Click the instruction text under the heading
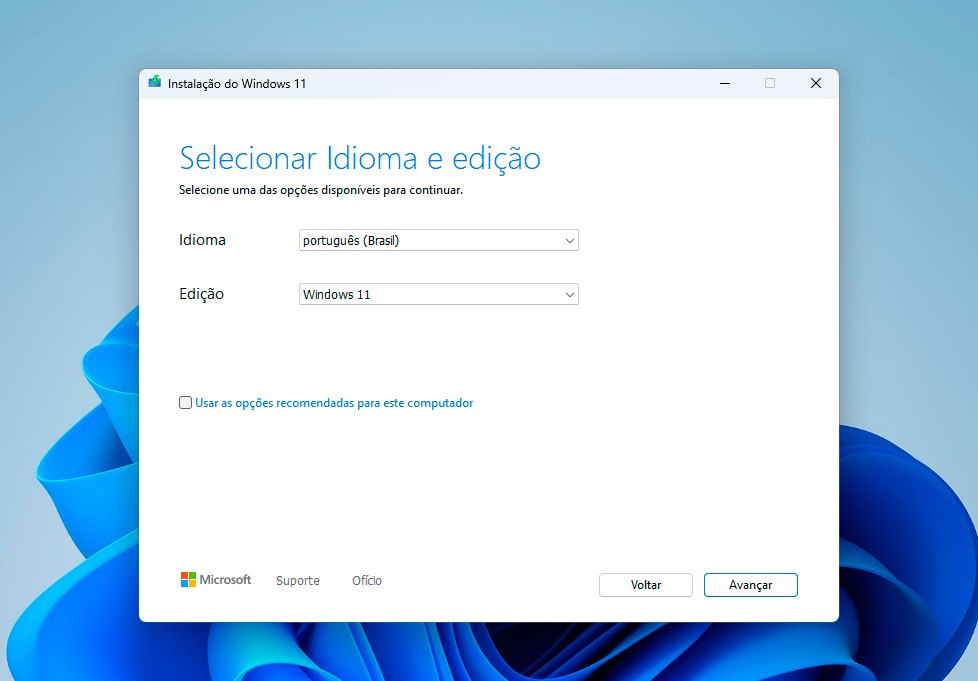 tap(320, 190)
